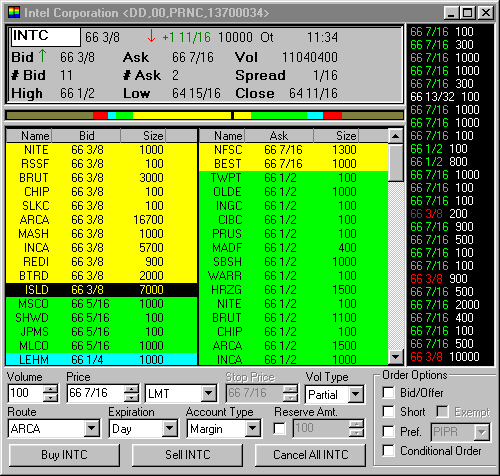Select the NFSC ask at 66 7/16

293,150
